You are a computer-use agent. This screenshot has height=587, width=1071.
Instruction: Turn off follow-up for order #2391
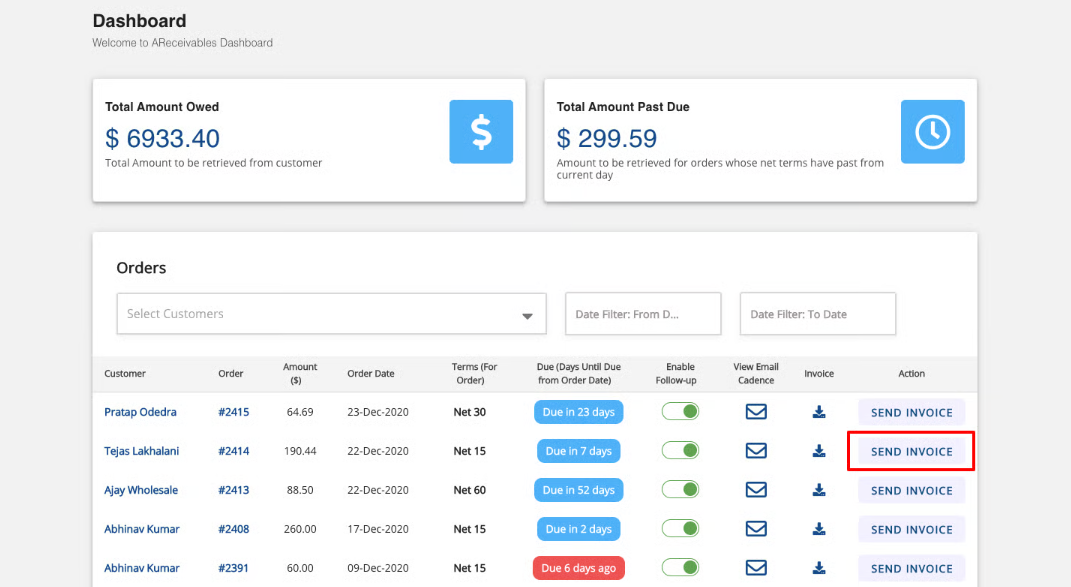680,568
